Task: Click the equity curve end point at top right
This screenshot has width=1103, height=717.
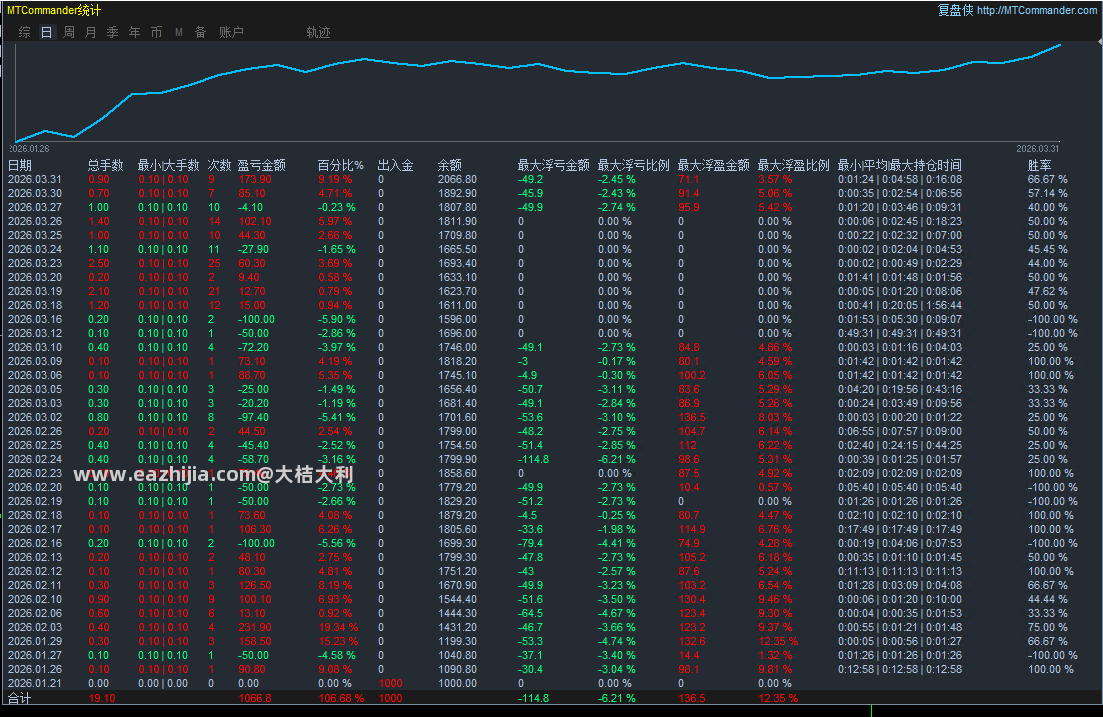Action: pyautogui.click(x=1059, y=45)
